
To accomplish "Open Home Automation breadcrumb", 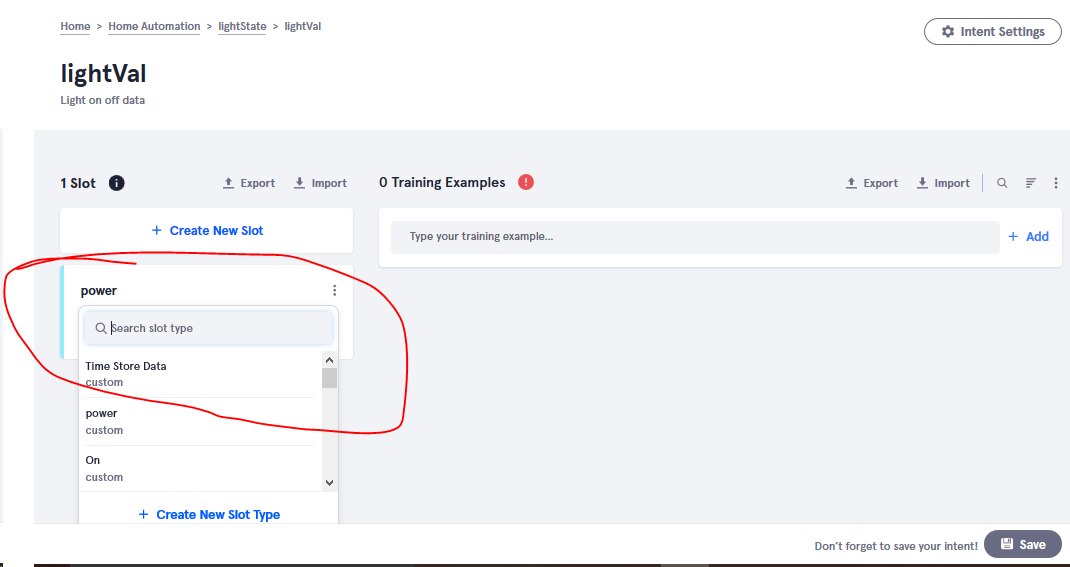I will [x=154, y=27].
